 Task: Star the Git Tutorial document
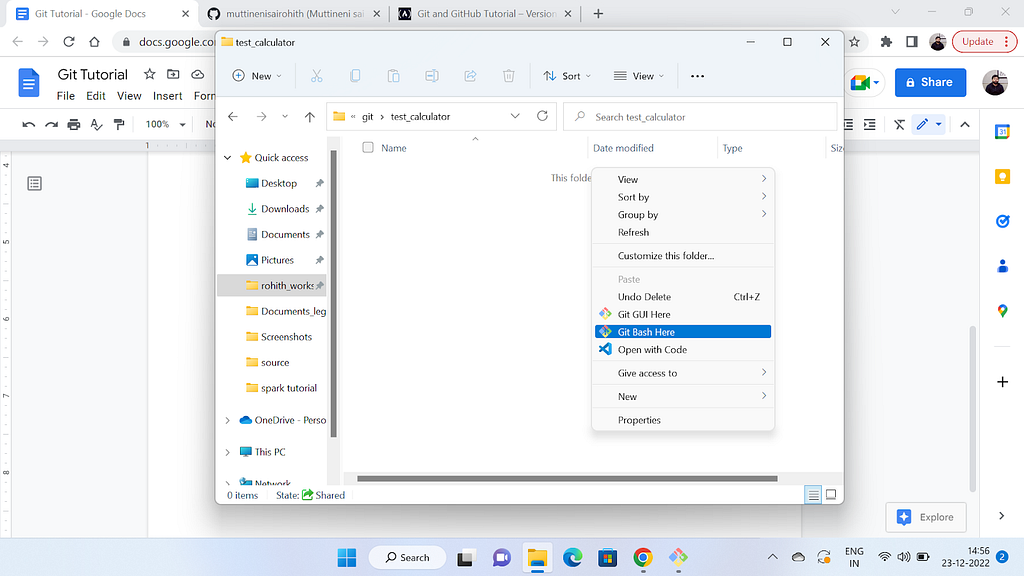click(149, 75)
